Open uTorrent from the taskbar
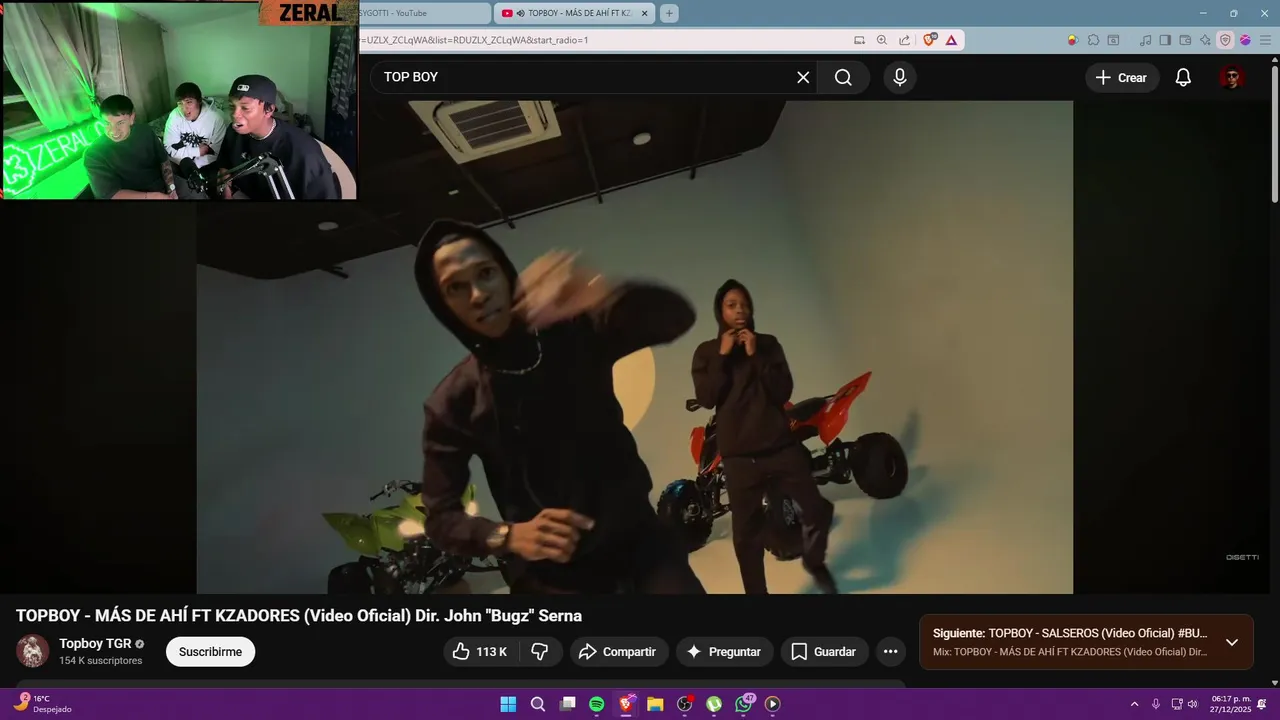 [714, 704]
